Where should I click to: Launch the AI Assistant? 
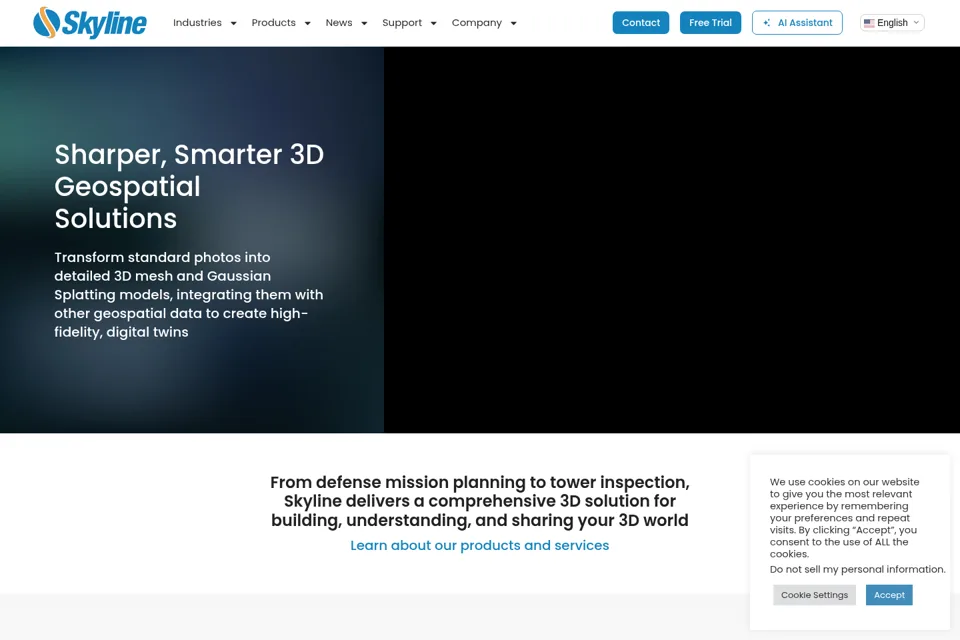pyautogui.click(x=797, y=23)
